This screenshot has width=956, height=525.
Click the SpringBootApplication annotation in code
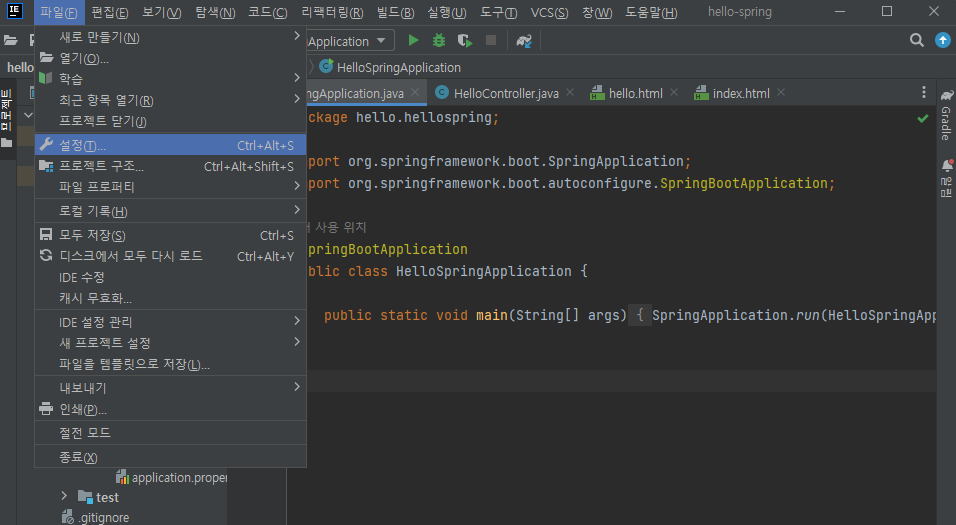point(388,249)
